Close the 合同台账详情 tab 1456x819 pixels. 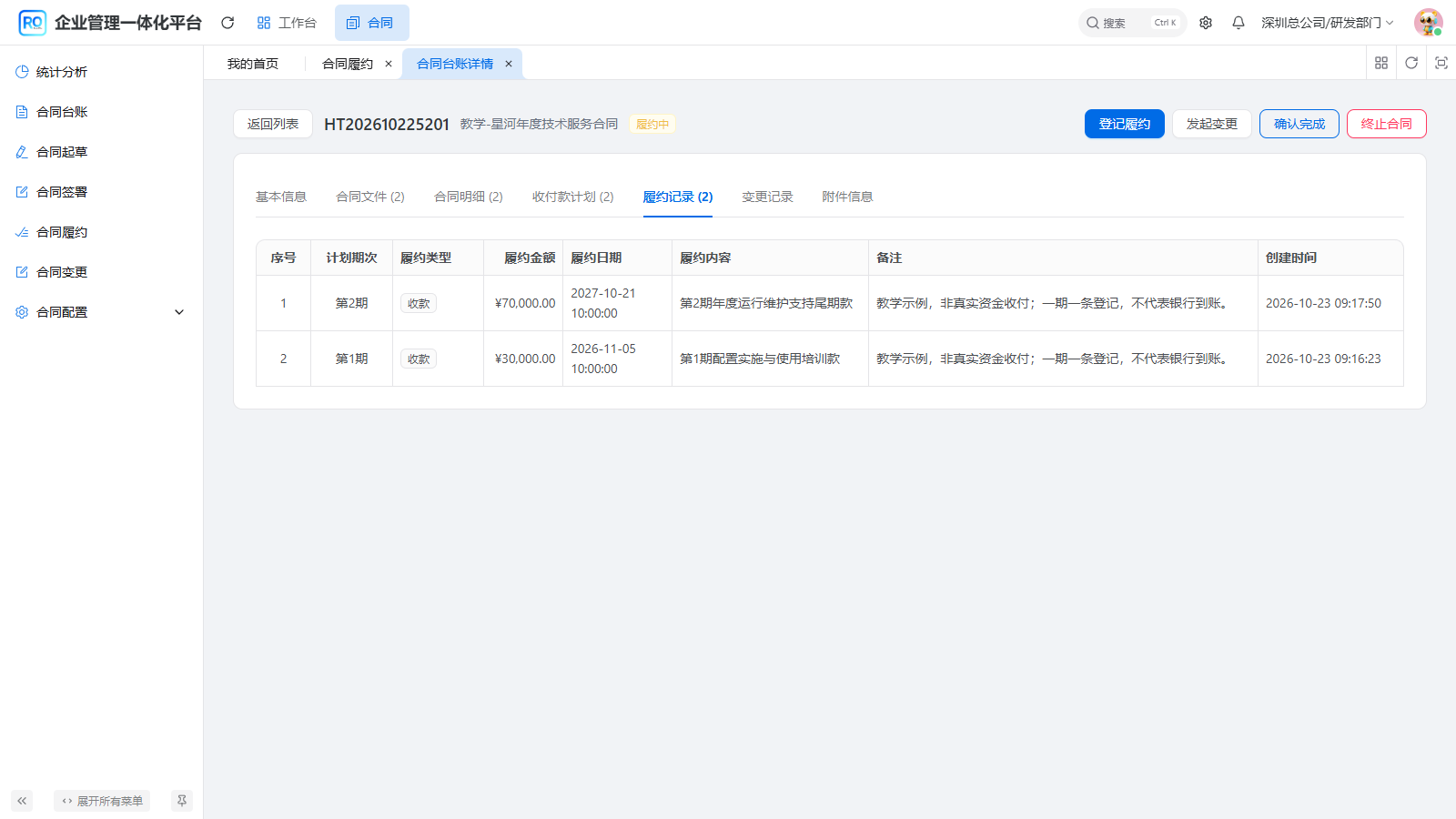pos(509,64)
